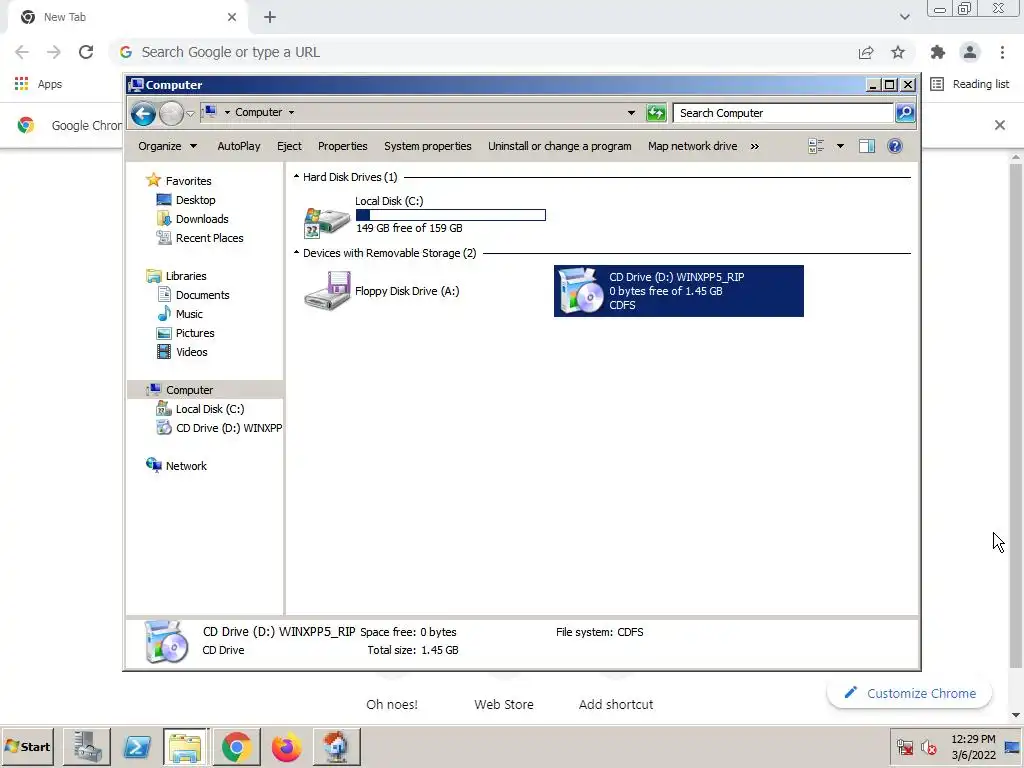This screenshot has height=768, width=1024.
Task: Open a new Chrome tab with plus
Action: (x=270, y=17)
